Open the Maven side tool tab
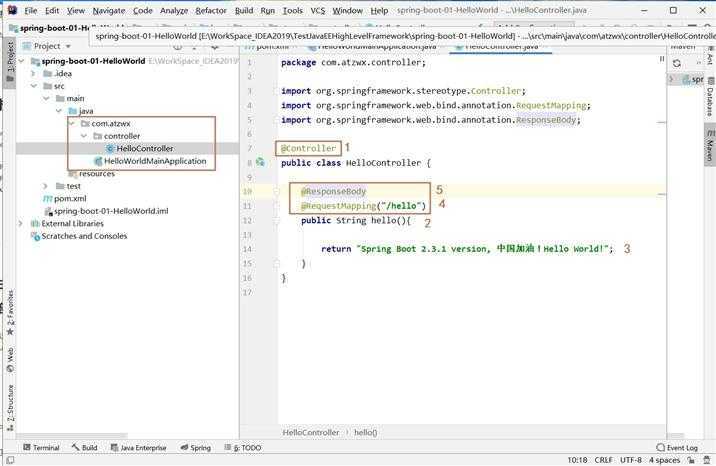The height and width of the screenshot is (466, 716). point(710,145)
